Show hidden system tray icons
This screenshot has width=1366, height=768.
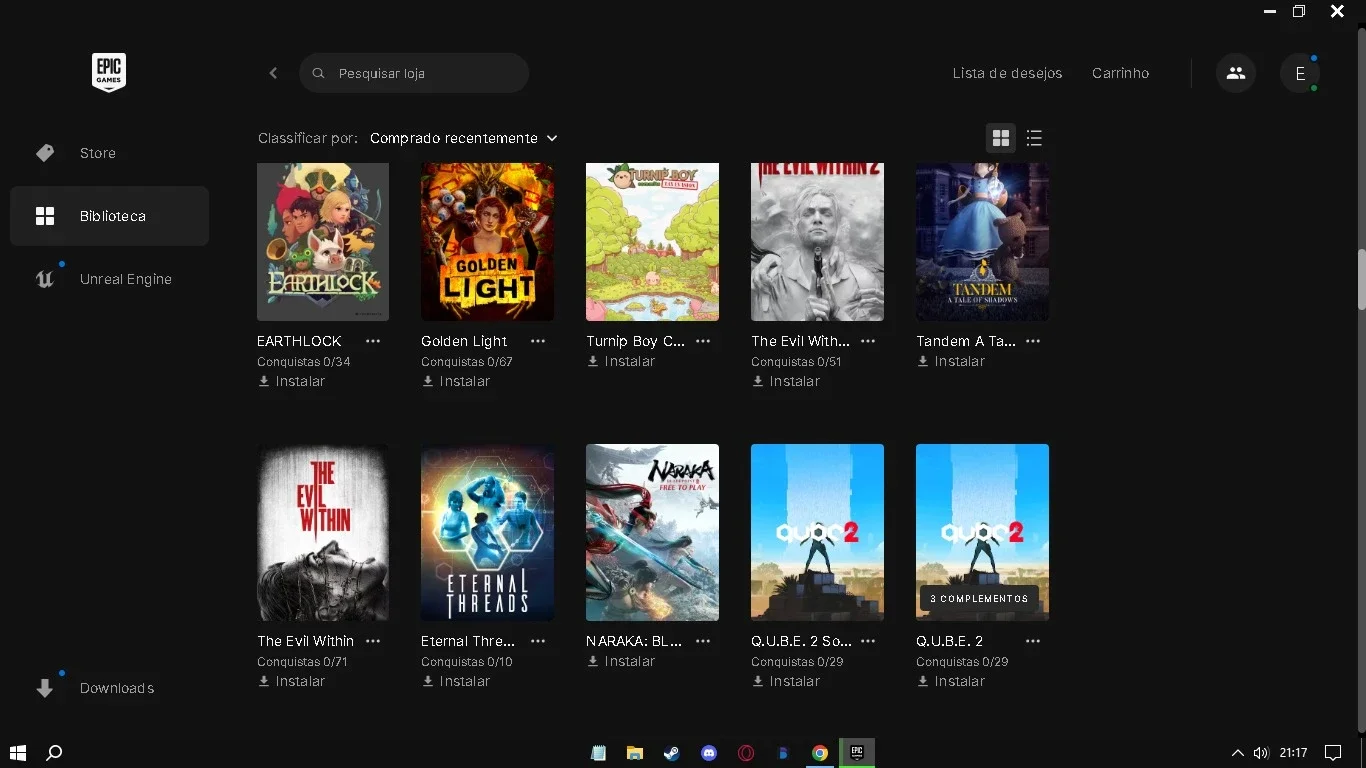(x=1237, y=753)
